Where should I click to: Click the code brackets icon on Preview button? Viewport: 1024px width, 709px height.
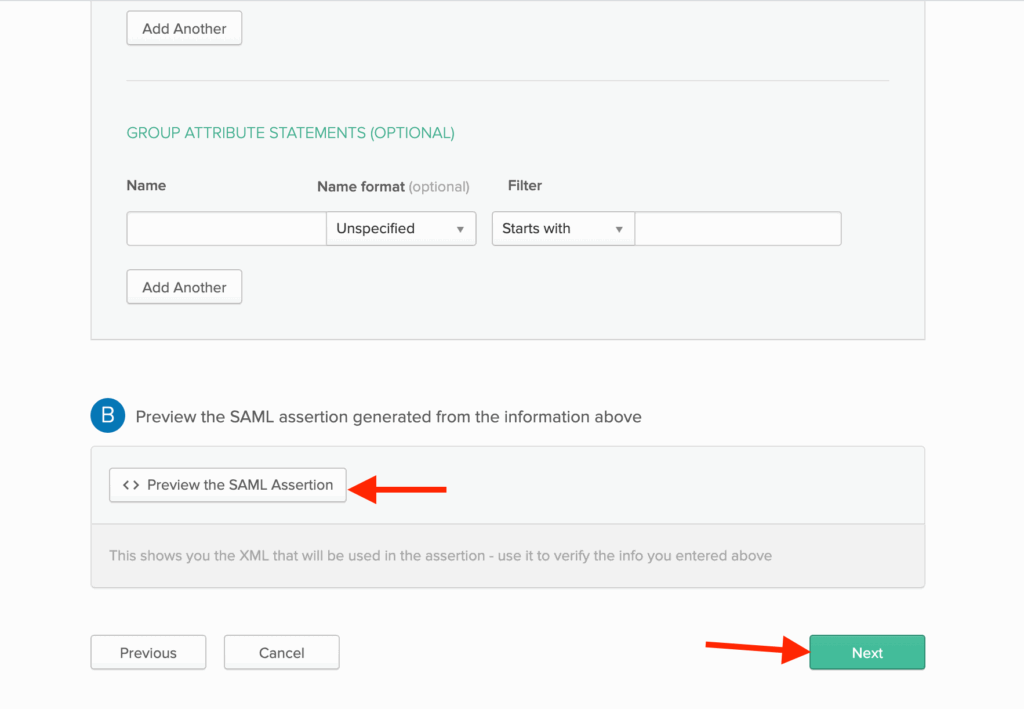click(x=130, y=485)
